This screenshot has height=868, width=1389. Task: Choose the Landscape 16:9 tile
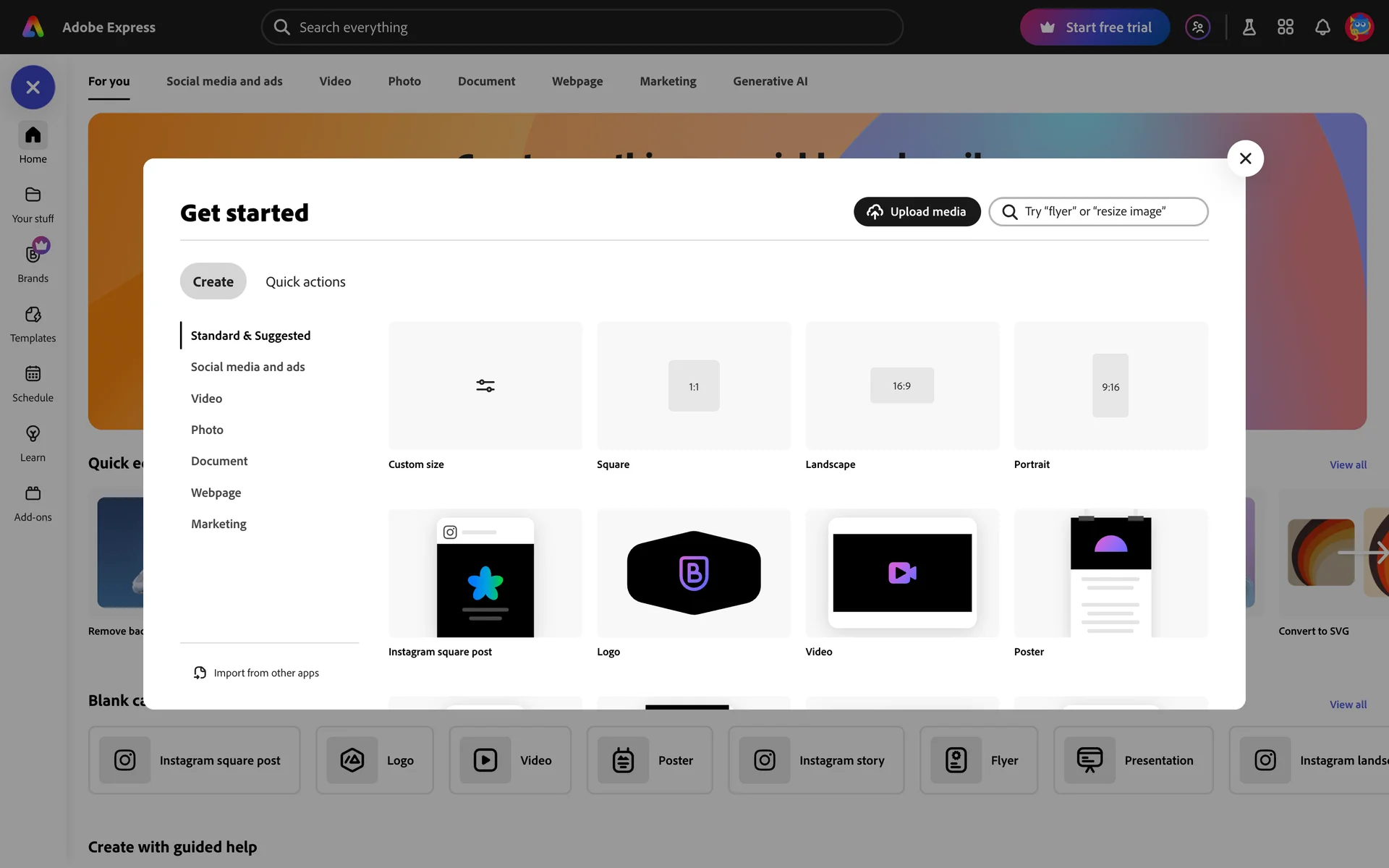click(901, 386)
